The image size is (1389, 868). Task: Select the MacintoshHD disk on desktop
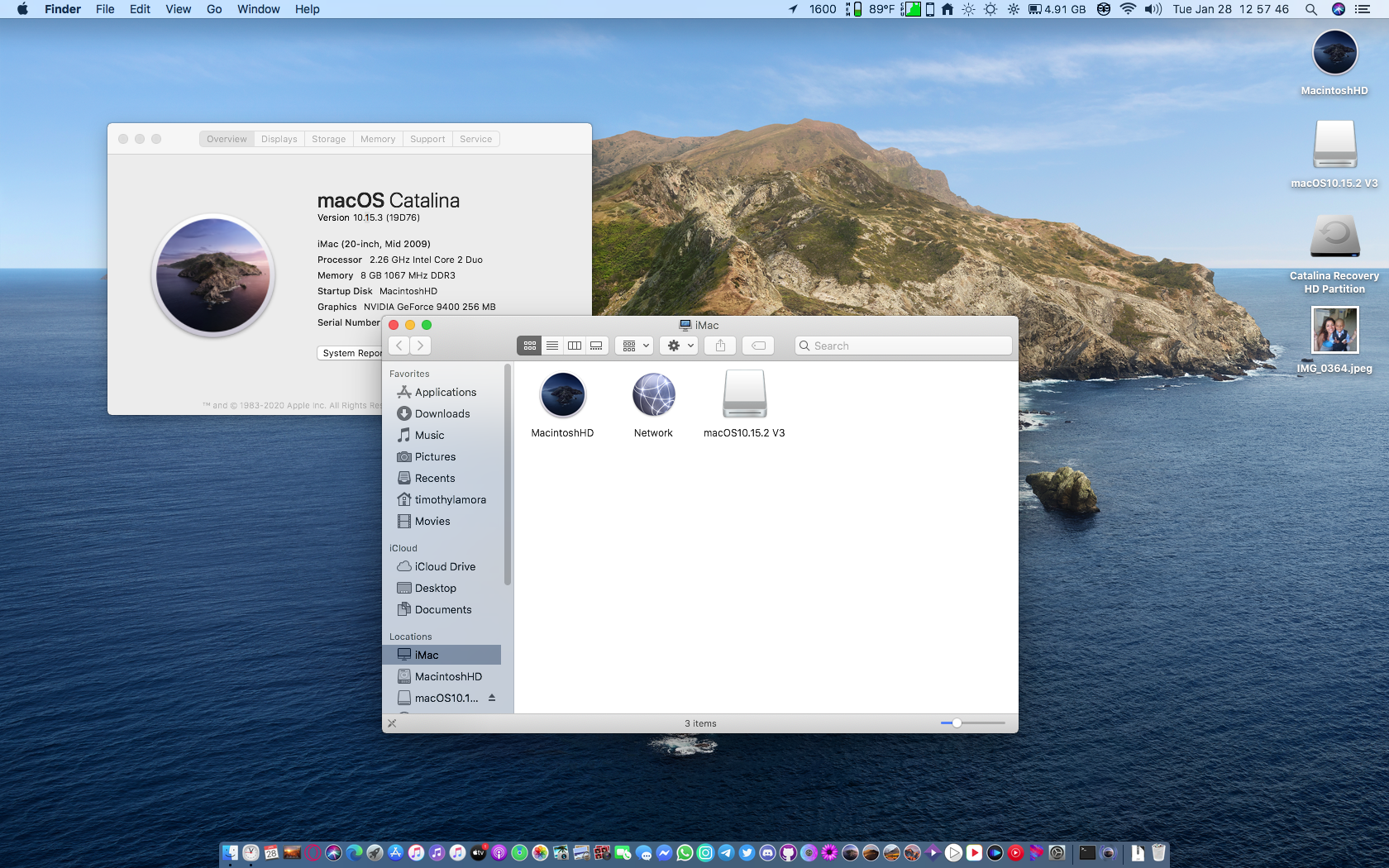(1334, 52)
